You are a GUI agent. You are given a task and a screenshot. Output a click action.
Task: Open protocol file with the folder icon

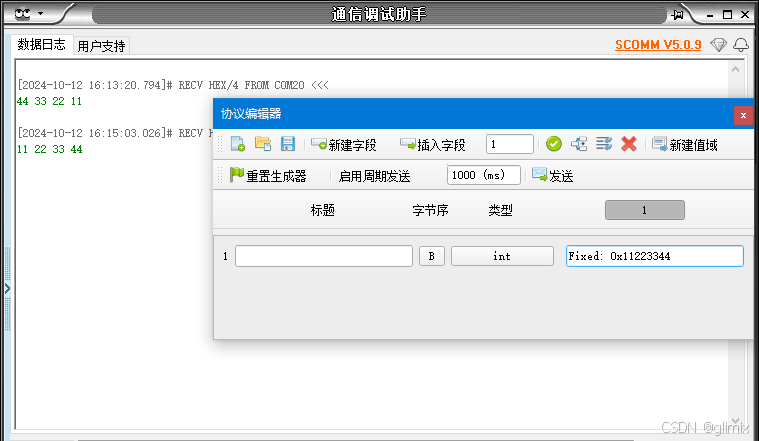click(x=263, y=144)
